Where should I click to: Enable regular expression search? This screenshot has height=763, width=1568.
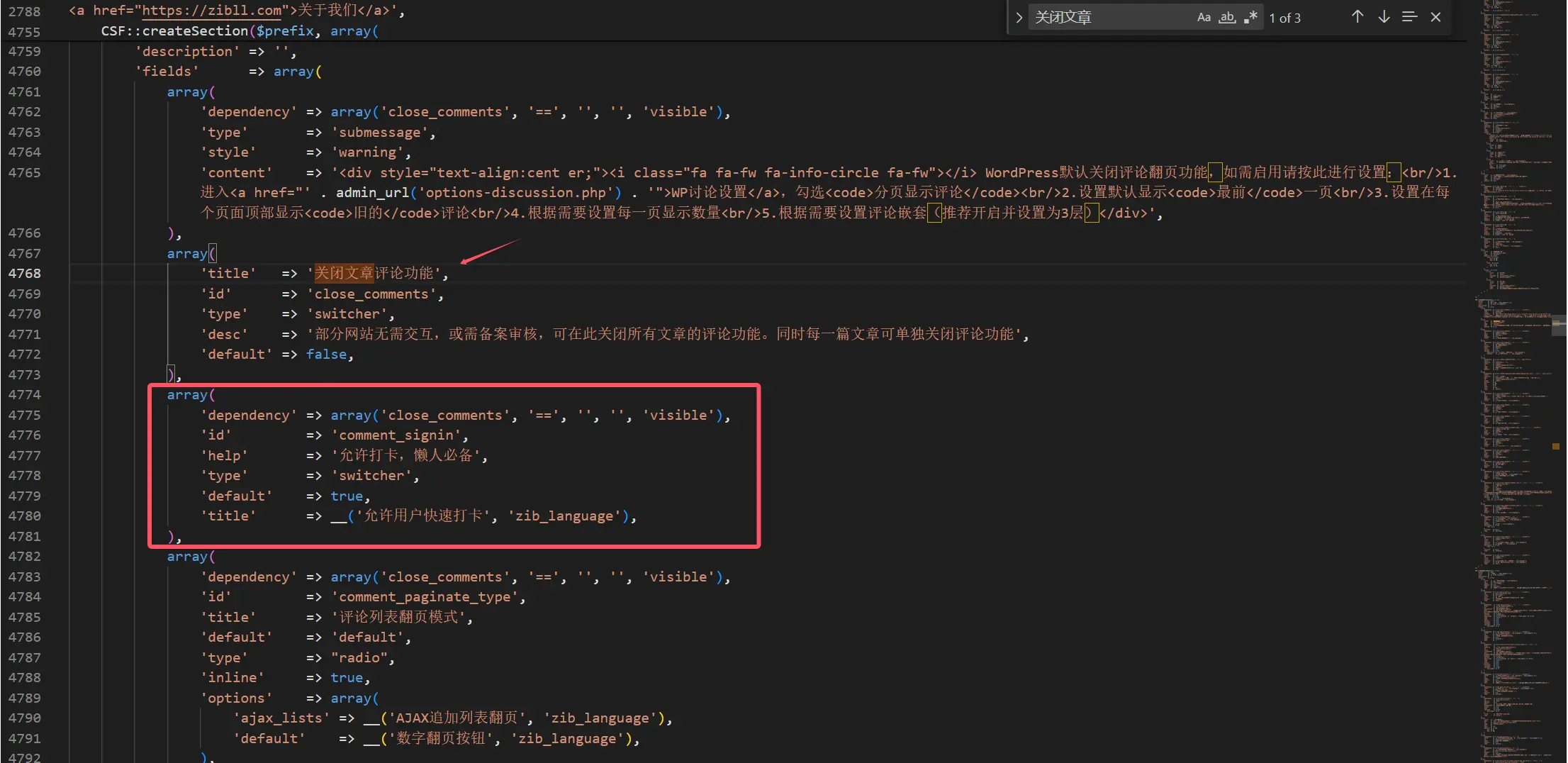pyautogui.click(x=1251, y=18)
